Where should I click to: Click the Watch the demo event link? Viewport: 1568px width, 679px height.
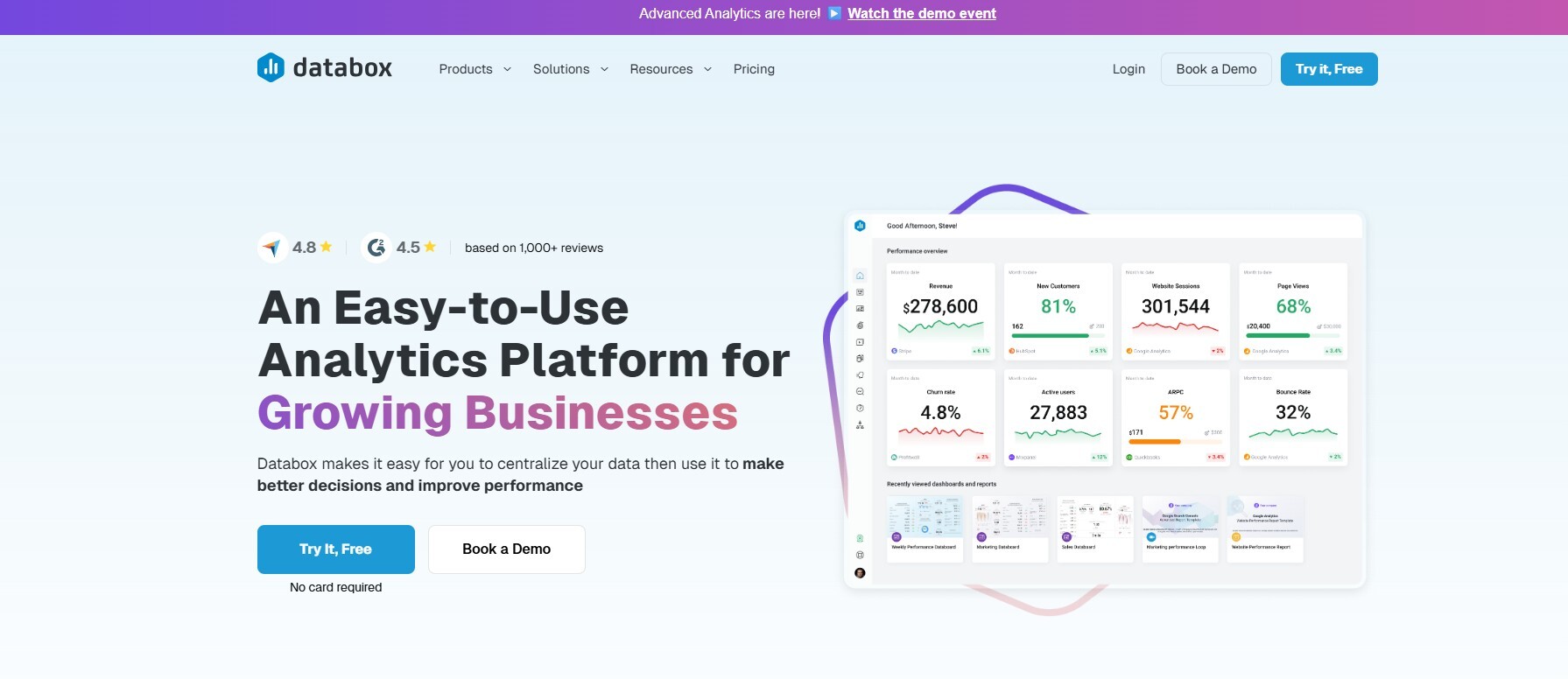922,13
